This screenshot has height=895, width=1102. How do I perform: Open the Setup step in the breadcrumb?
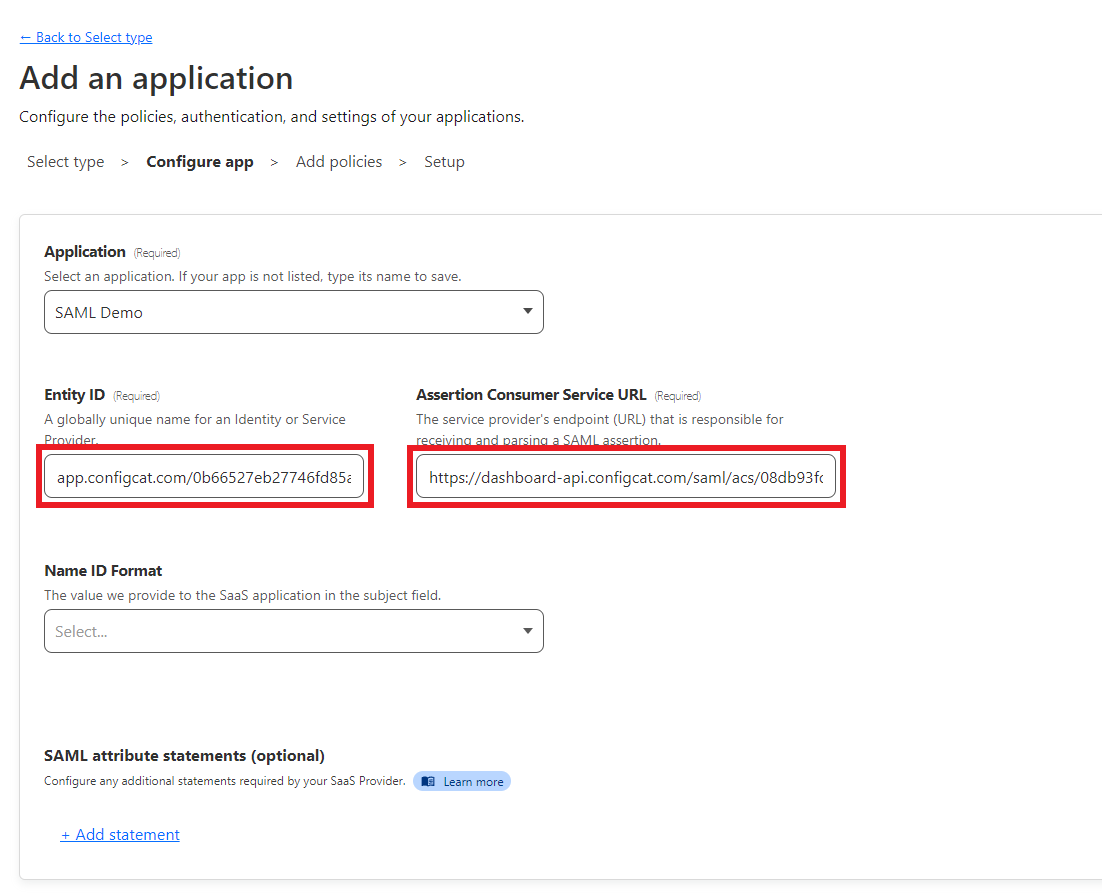pyautogui.click(x=444, y=161)
